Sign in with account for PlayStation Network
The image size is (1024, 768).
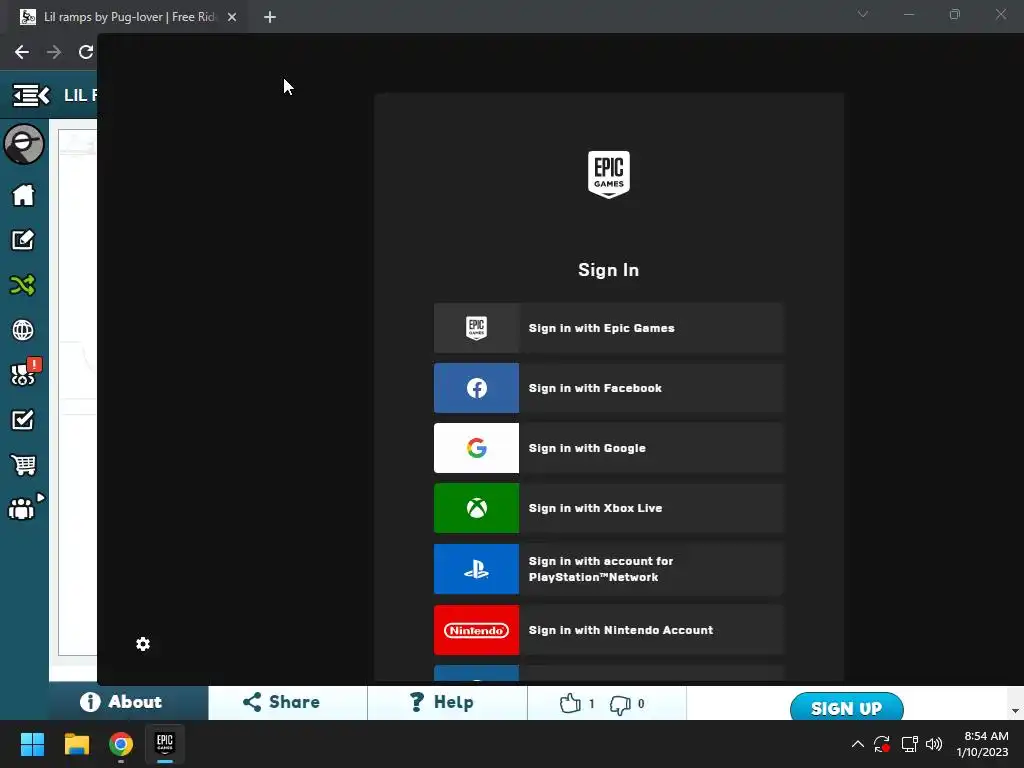(608, 569)
